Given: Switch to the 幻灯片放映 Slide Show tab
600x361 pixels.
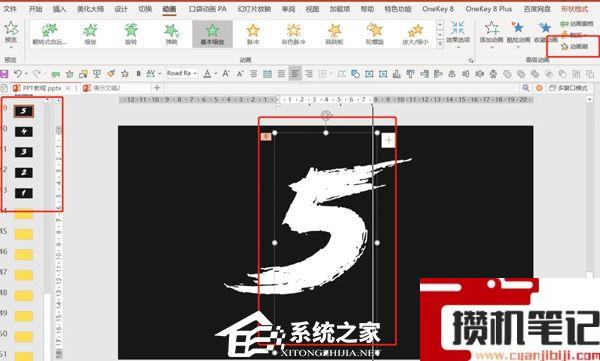Looking at the screenshot, I should tap(254, 8).
